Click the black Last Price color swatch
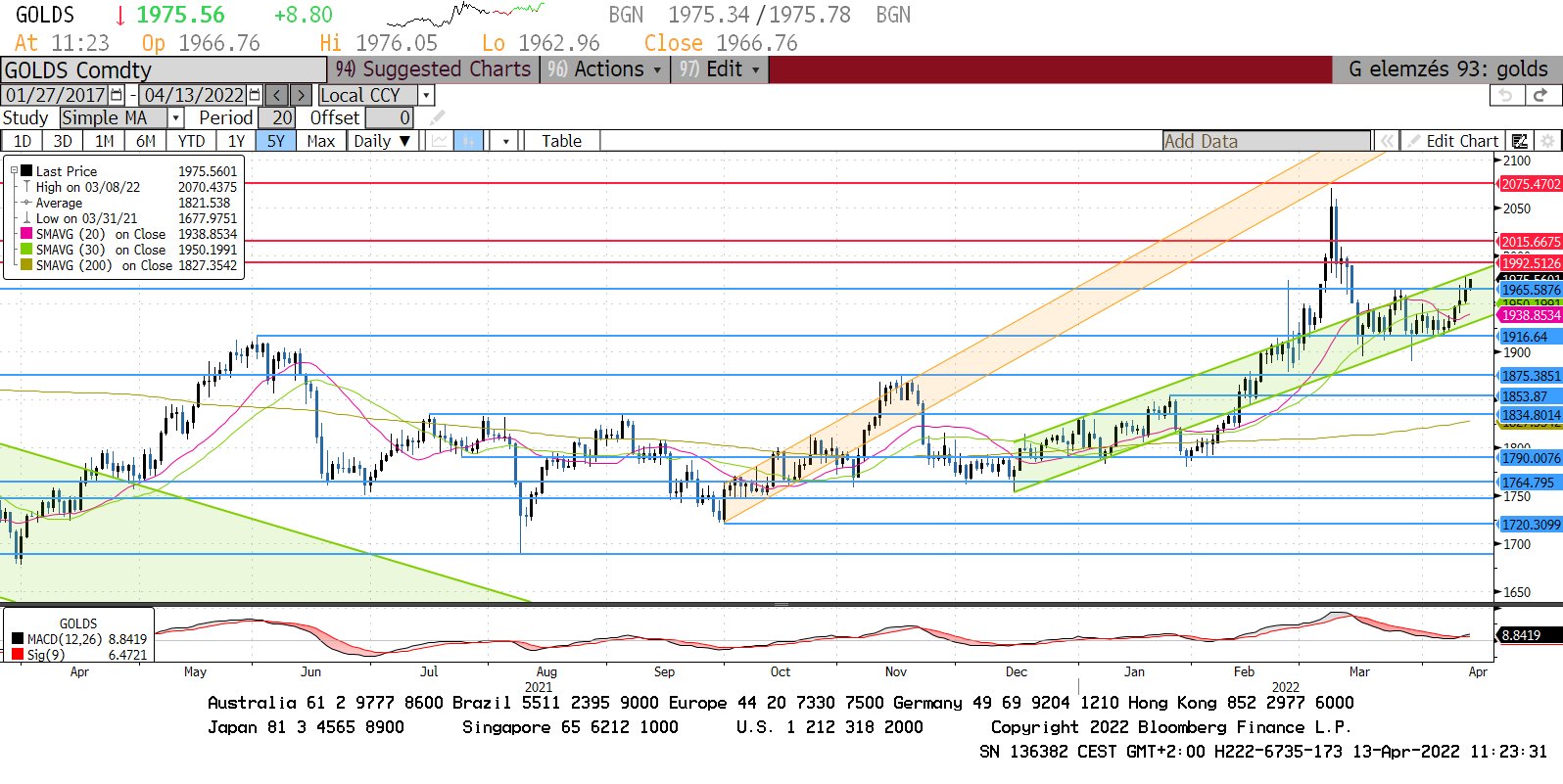The image size is (1563, 784). 26,170
